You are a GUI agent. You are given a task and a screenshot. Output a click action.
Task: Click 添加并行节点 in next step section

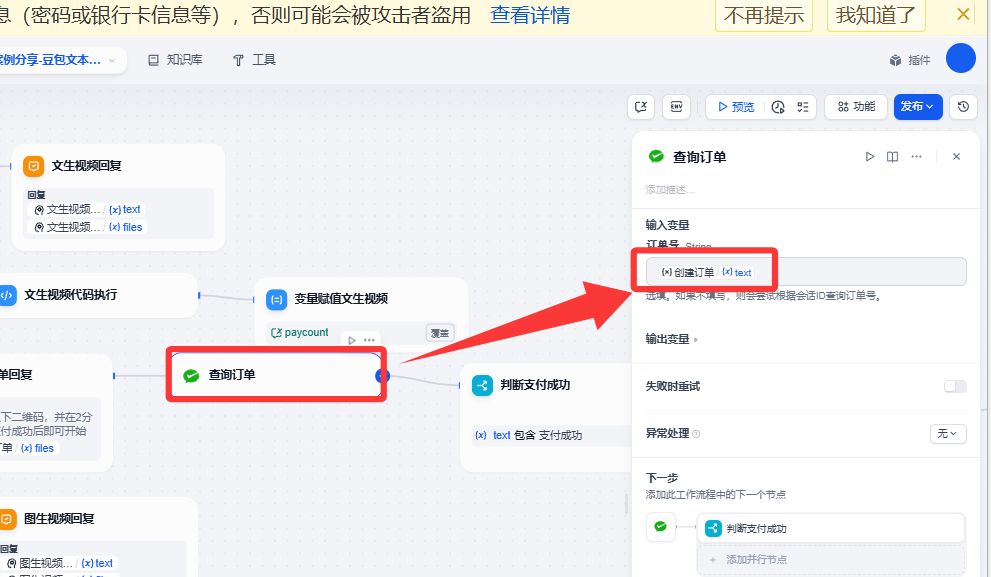(x=831, y=560)
